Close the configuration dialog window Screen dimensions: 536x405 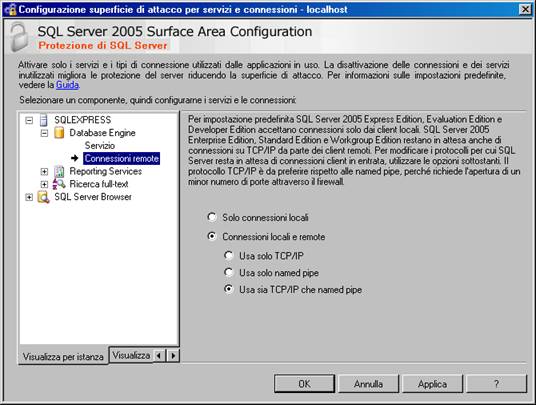point(525,10)
